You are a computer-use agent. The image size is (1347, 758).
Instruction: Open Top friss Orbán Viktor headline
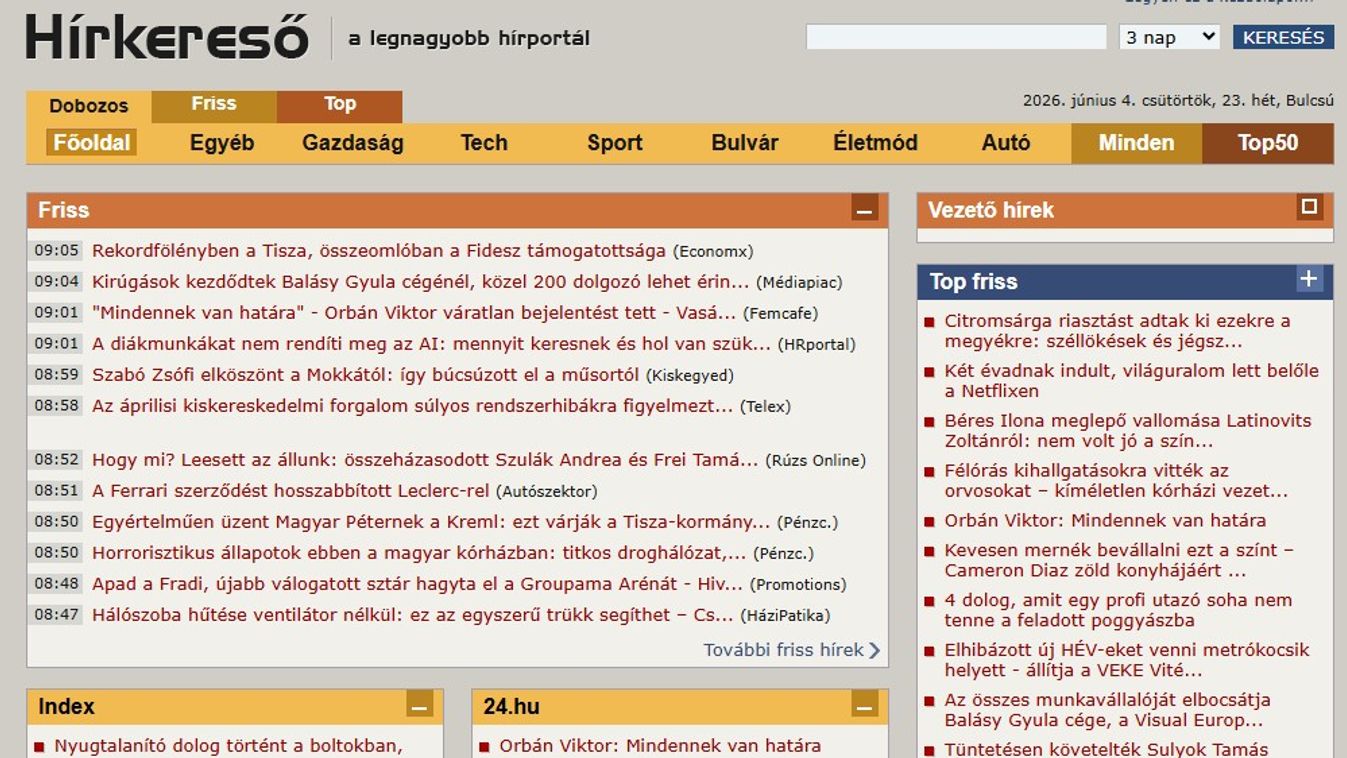coord(1105,521)
